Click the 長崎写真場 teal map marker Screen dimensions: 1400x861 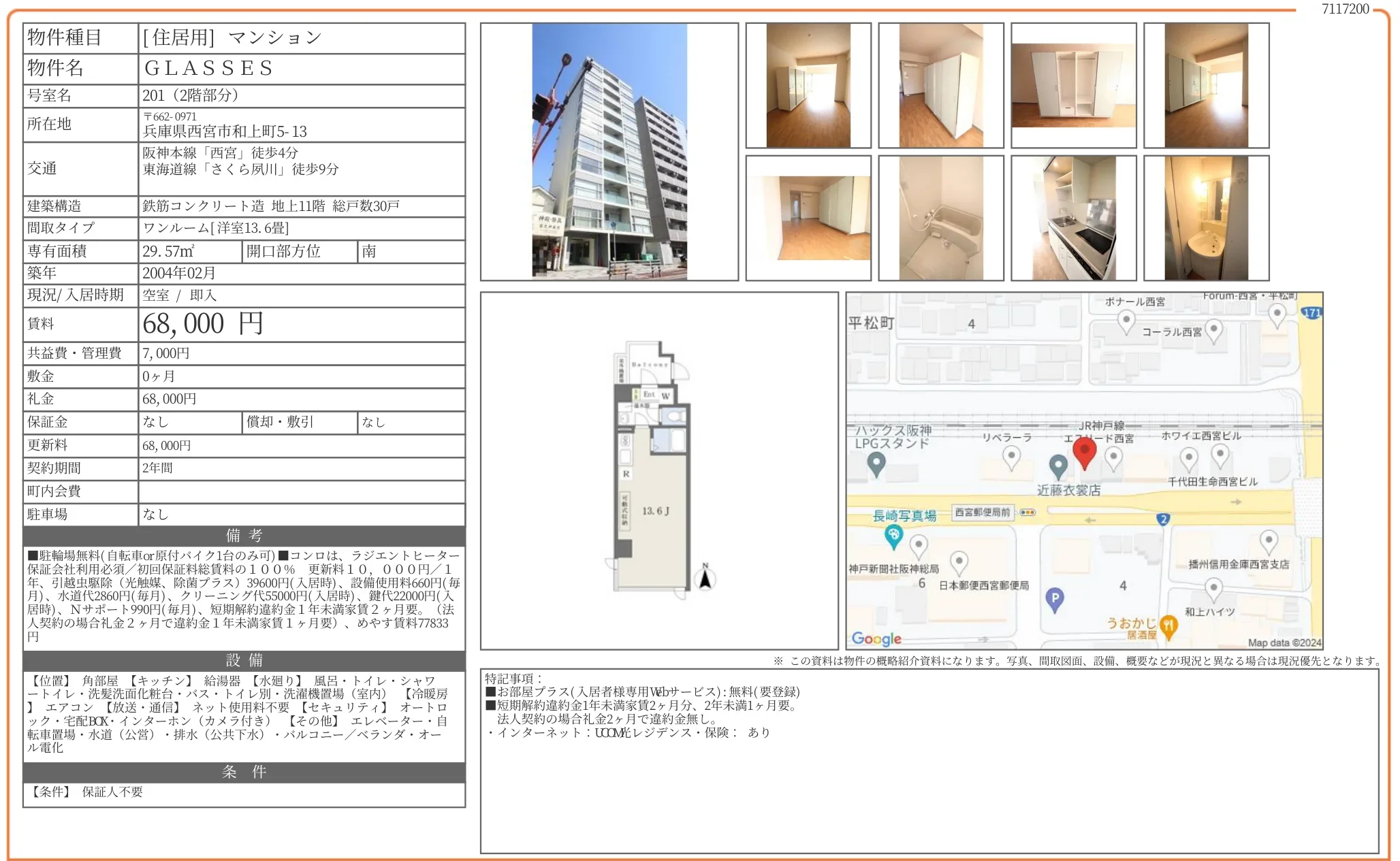[x=893, y=536]
